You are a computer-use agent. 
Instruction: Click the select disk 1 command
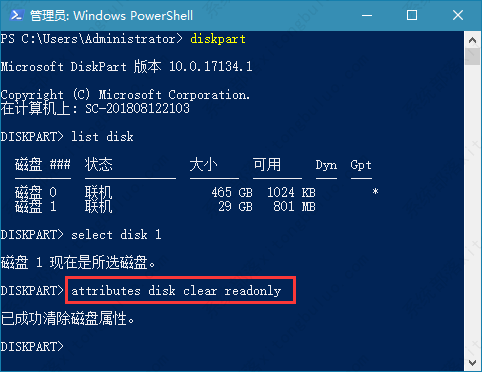[116, 235]
